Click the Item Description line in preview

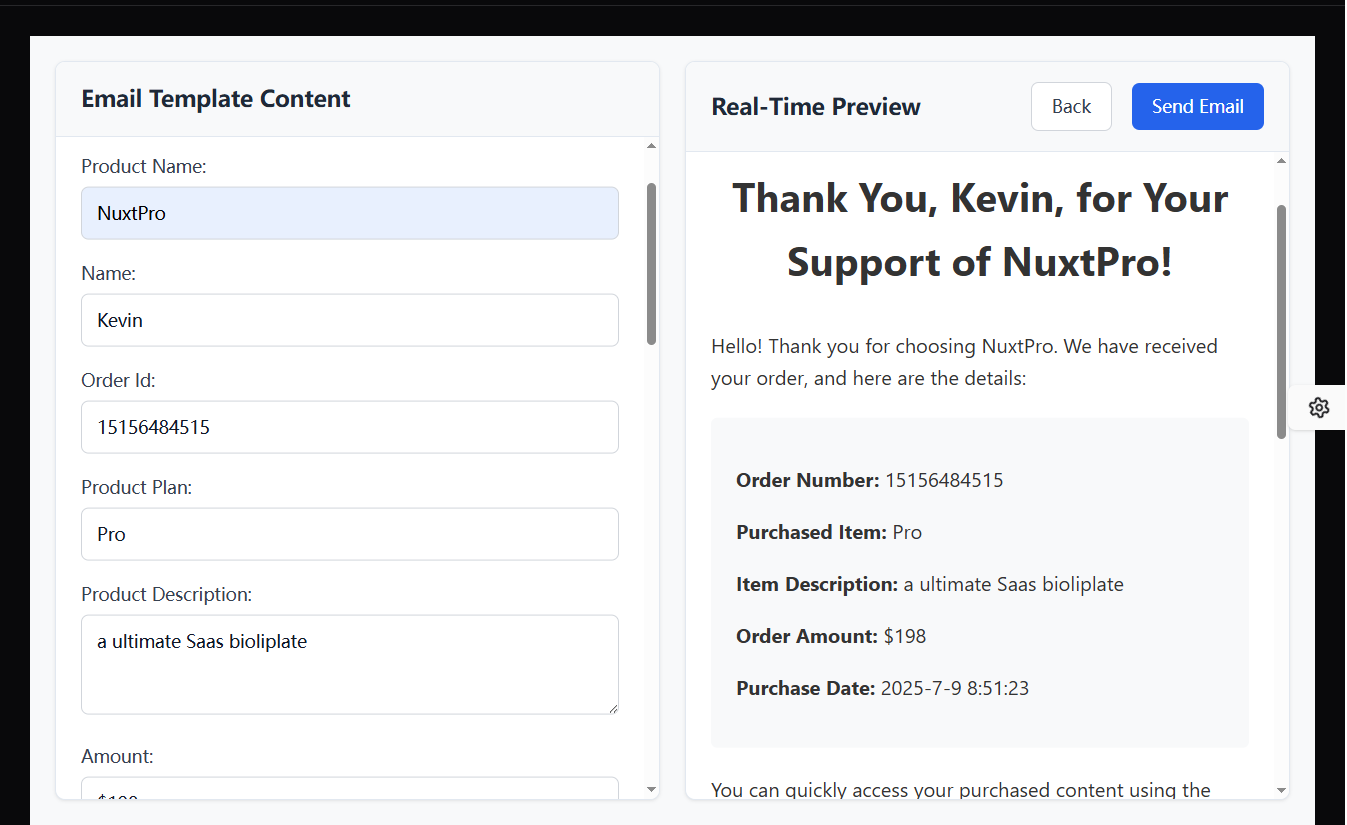[x=930, y=584]
